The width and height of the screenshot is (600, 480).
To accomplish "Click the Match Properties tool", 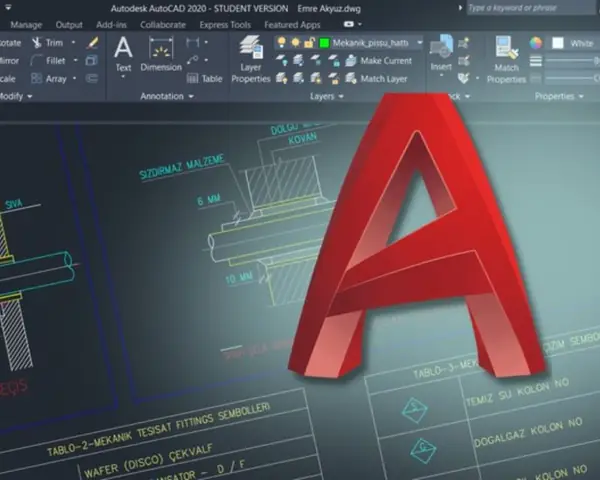I will click(506, 59).
